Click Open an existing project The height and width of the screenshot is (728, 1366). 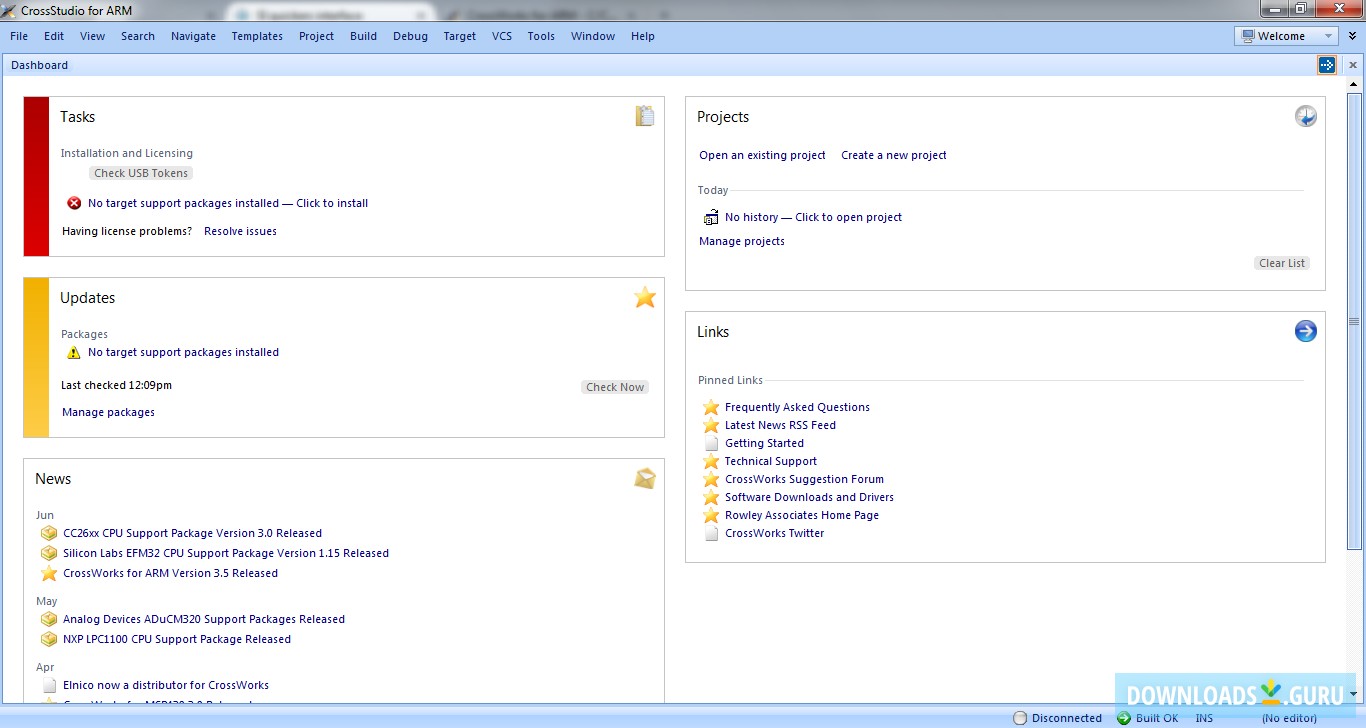pos(762,155)
